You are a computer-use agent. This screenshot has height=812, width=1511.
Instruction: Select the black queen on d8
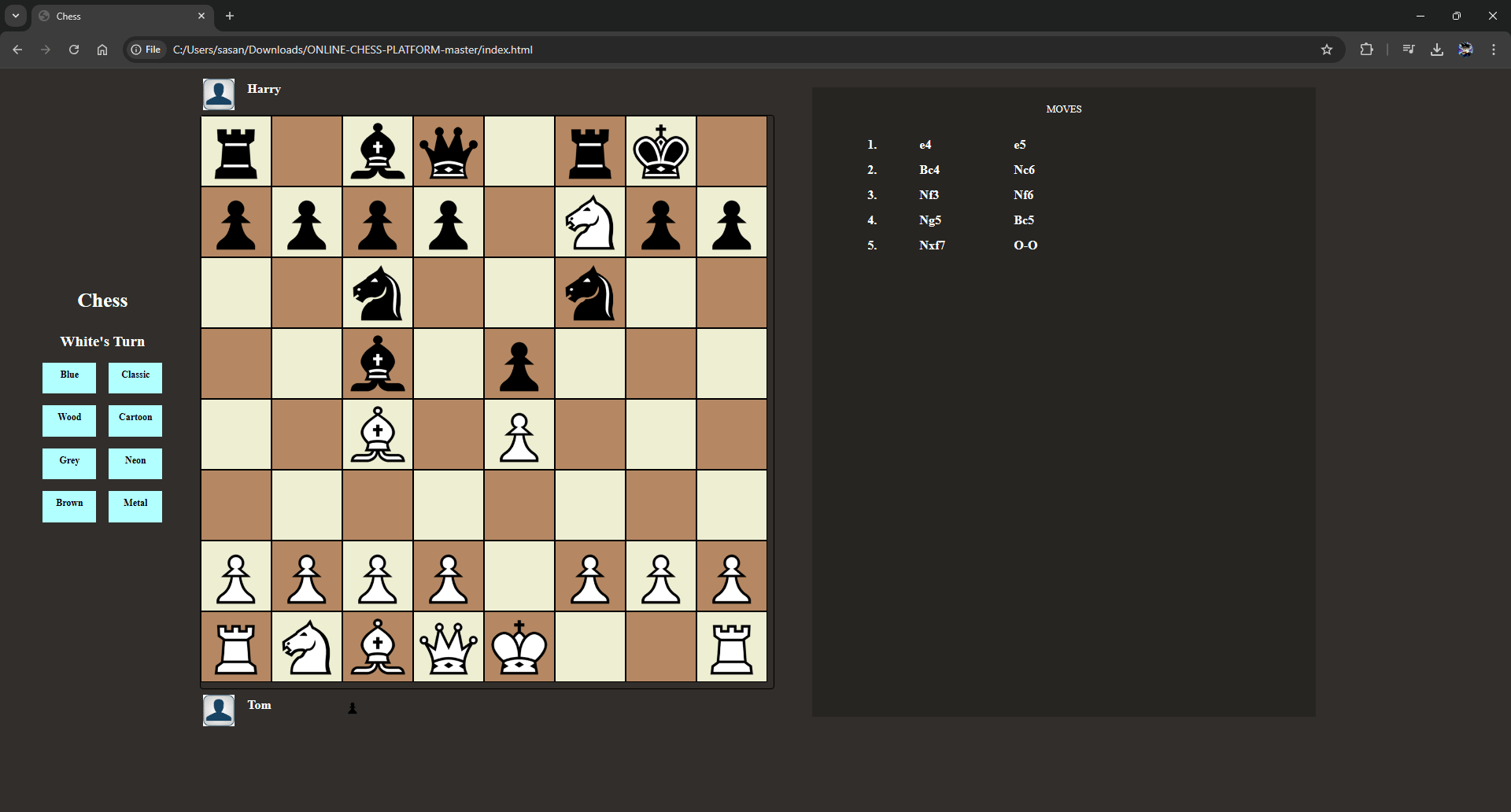449,152
